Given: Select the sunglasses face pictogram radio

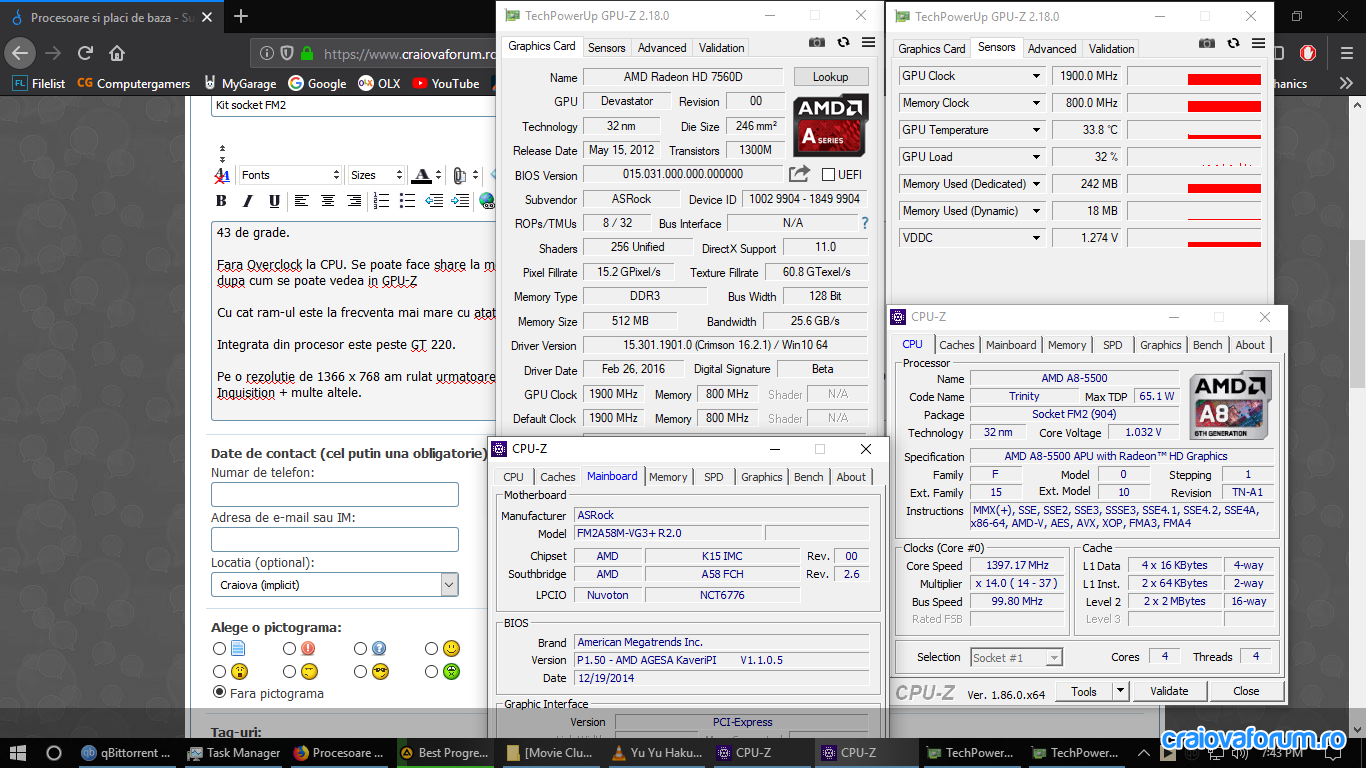Looking at the screenshot, I should [360, 671].
